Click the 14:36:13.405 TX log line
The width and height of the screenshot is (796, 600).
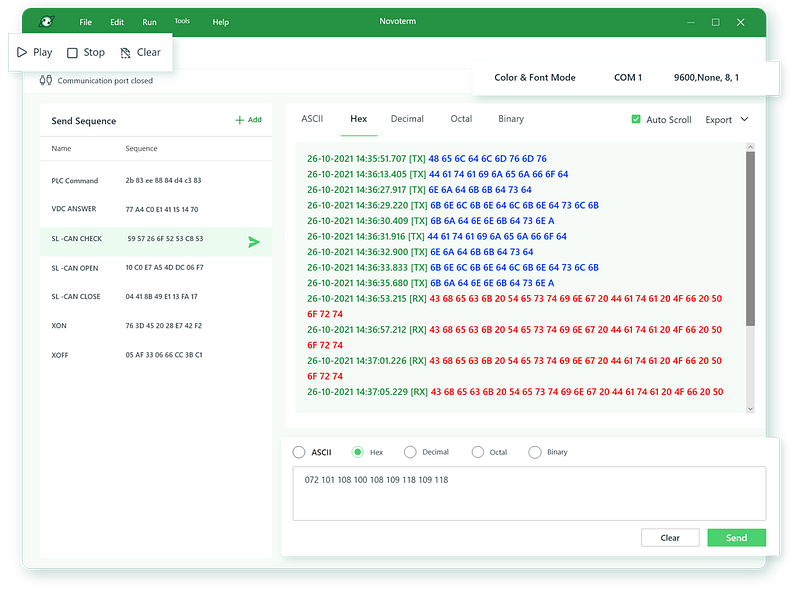(x=438, y=174)
